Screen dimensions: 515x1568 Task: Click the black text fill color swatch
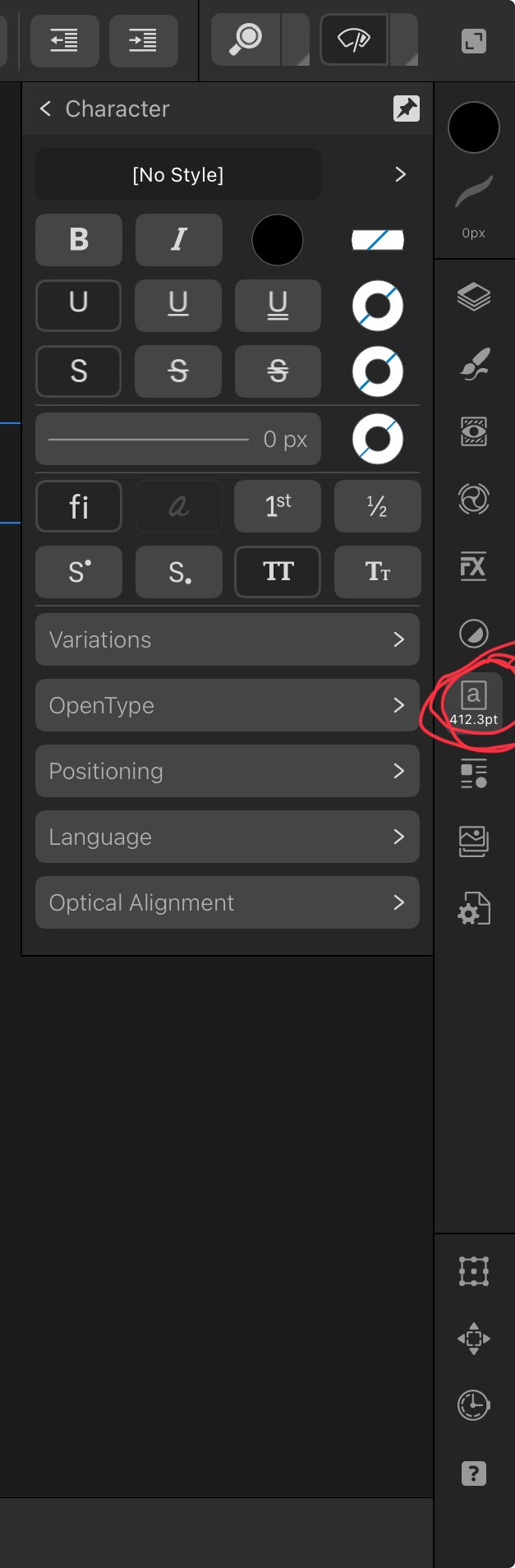(278, 240)
